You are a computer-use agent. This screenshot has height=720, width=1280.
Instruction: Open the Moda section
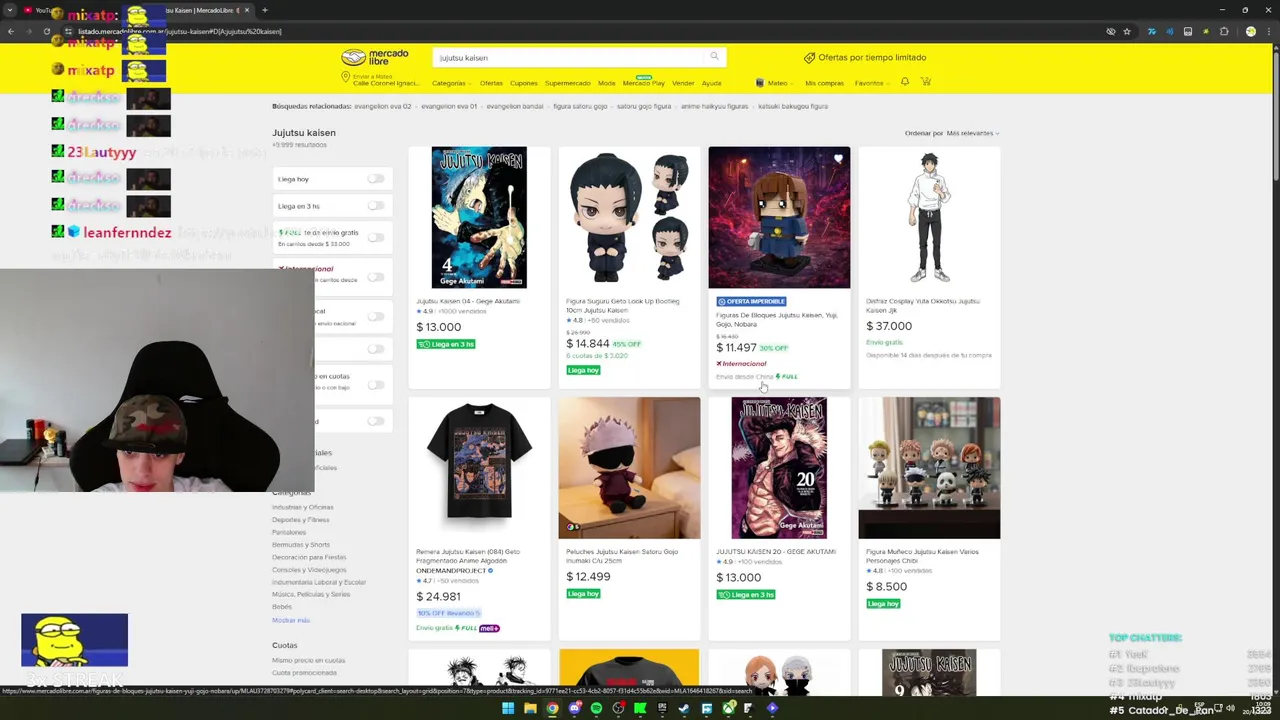click(x=607, y=83)
